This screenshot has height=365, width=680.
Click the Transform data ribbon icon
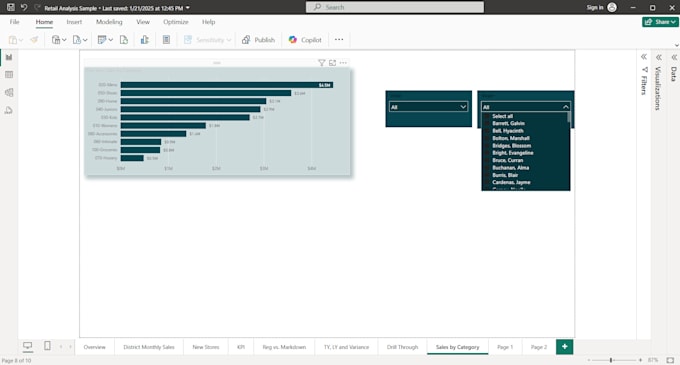coord(101,40)
